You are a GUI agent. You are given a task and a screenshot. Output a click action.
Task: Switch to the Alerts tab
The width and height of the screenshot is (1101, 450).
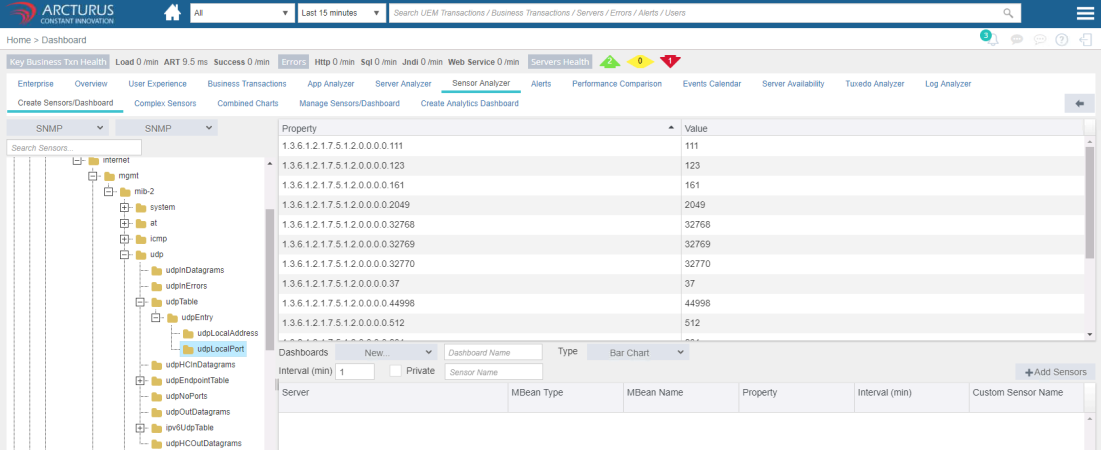(541, 84)
